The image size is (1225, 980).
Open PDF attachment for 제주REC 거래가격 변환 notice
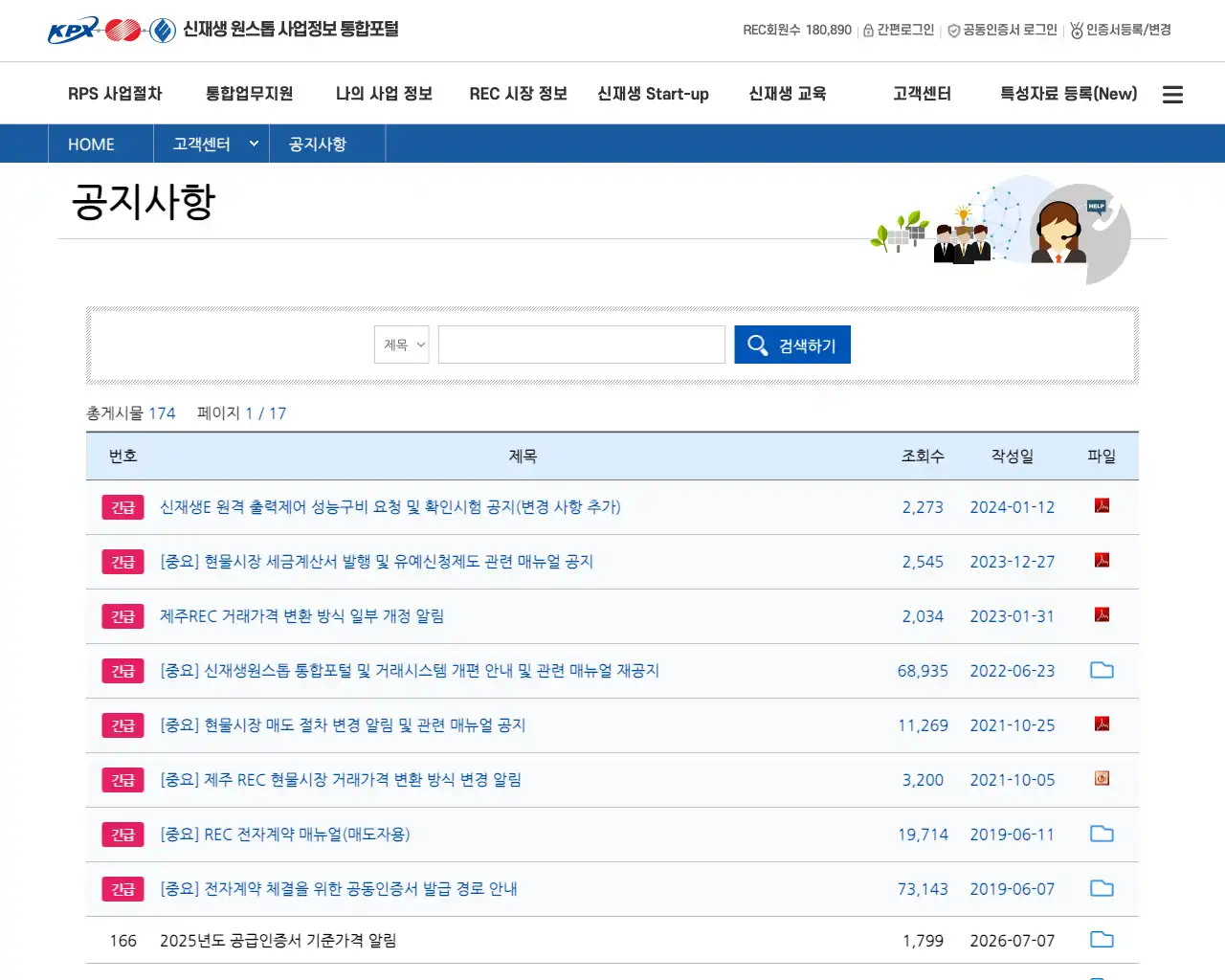[1102, 614]
